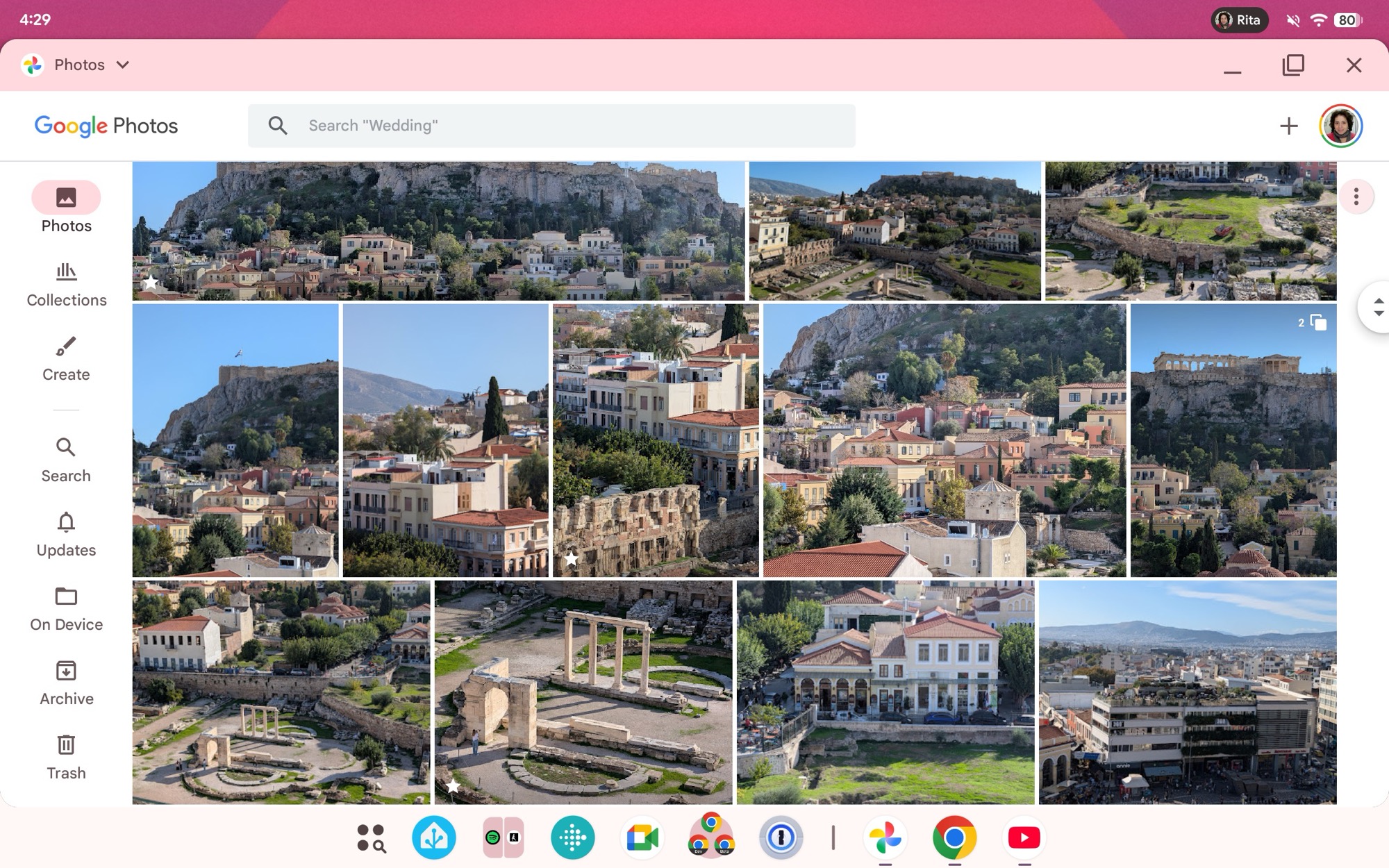Click the Search Wedding input field

(x=551, y=126)
